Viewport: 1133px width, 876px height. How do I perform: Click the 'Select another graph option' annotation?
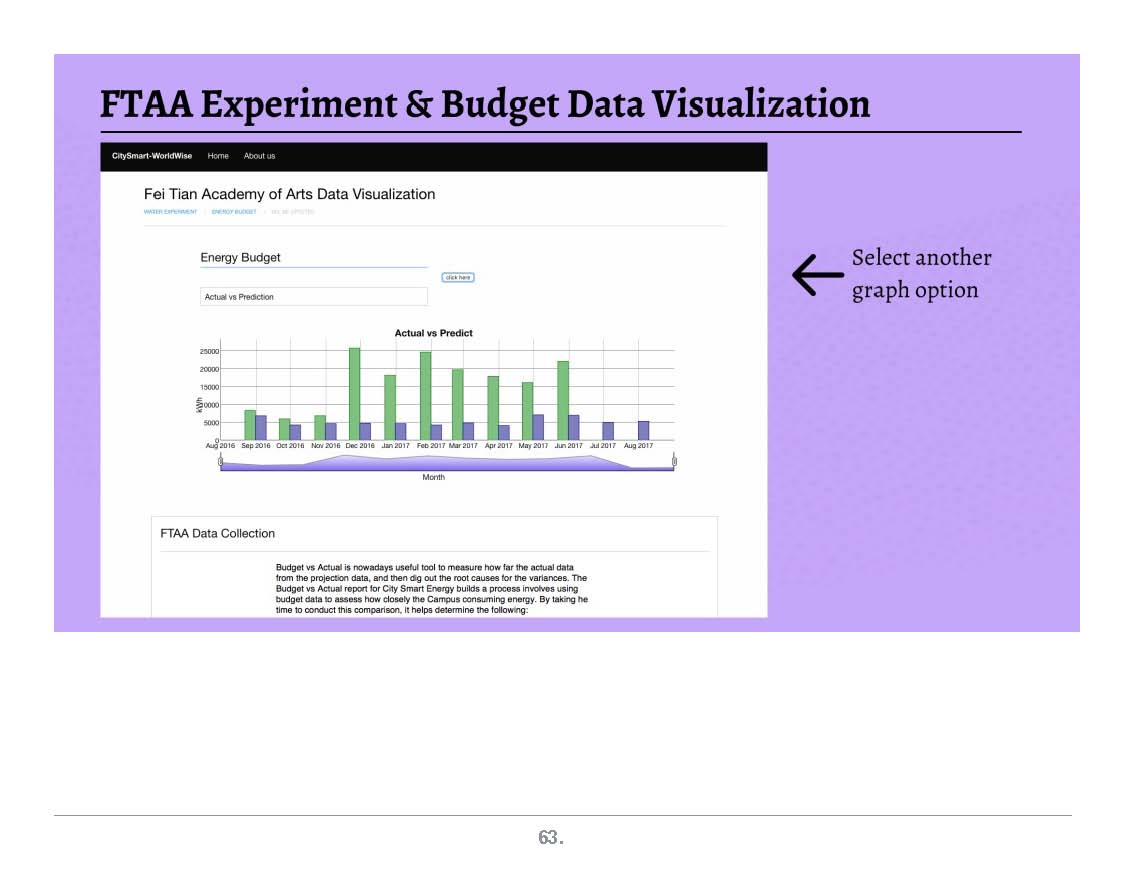click(x=920, y=274)
